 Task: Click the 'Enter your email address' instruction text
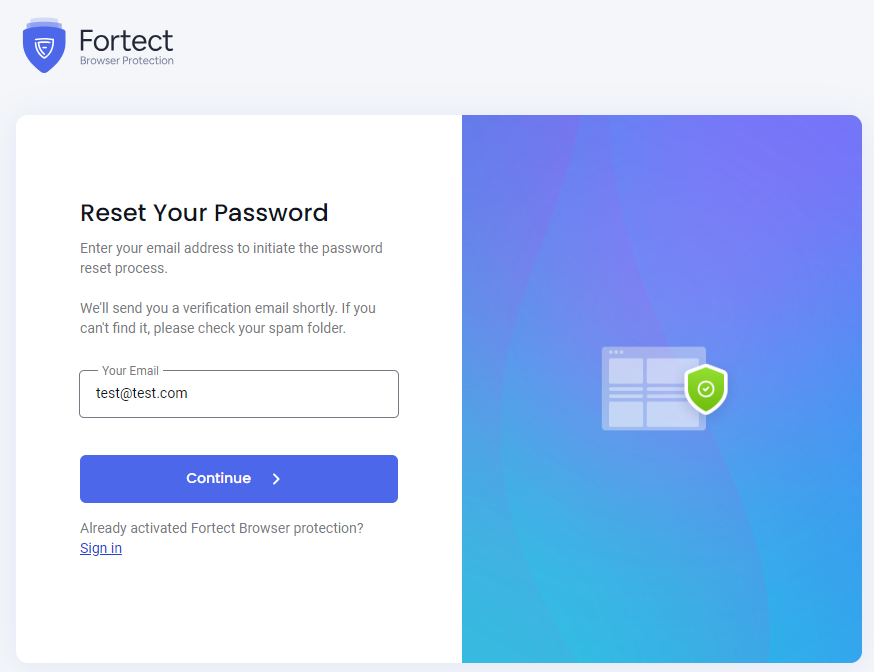(231, 258)
